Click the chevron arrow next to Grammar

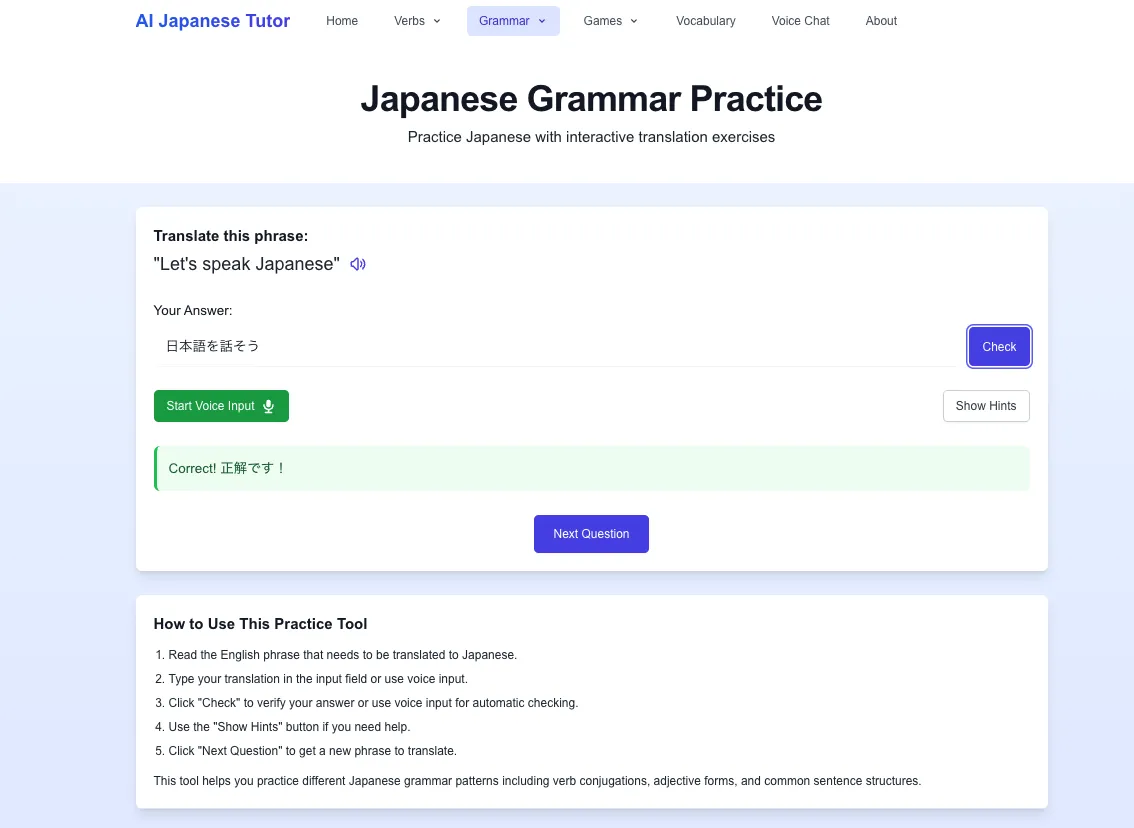542,21
